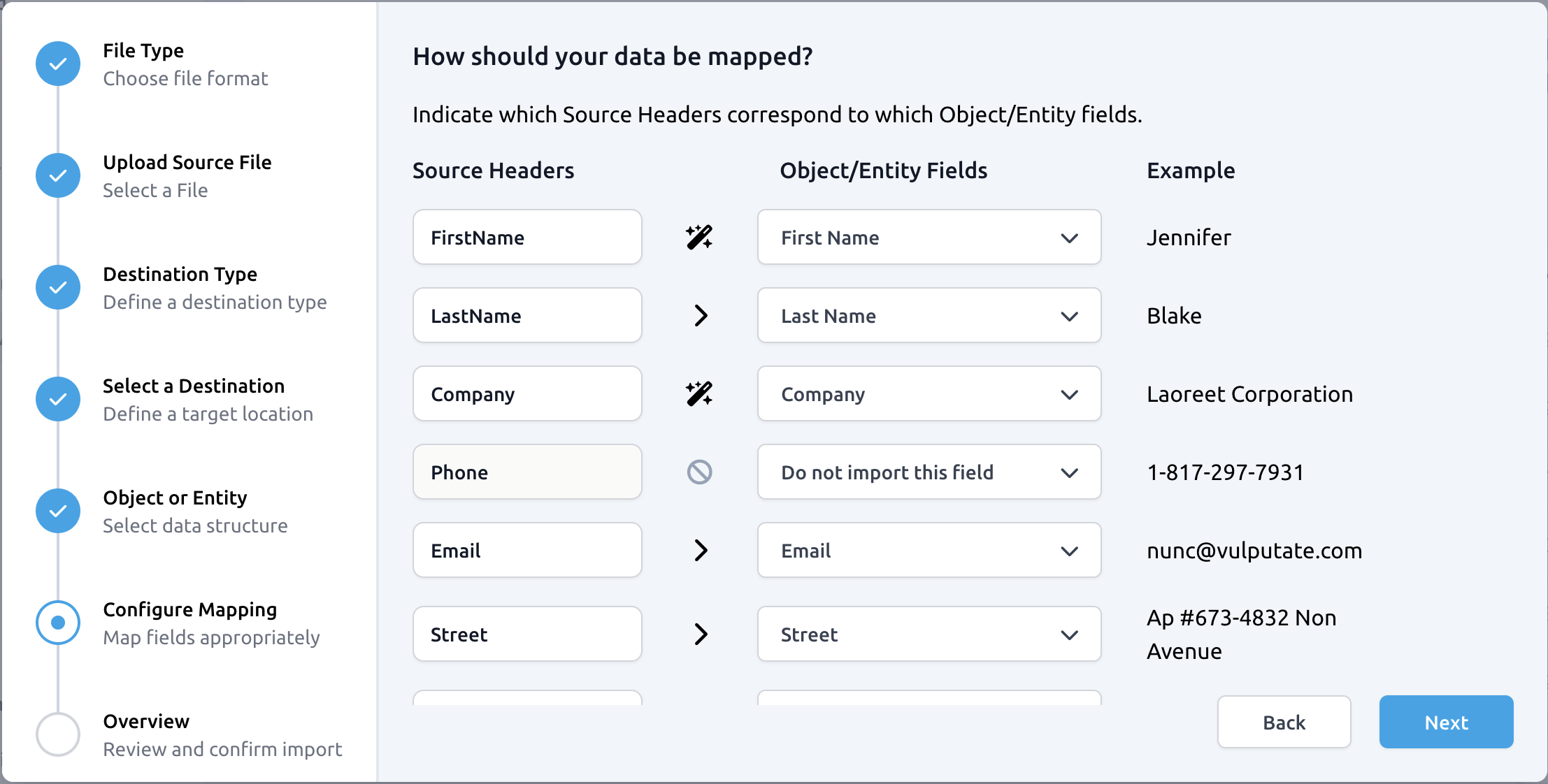Click the Back button
The width and height of the screenshot is (1548, 784).
1284,723
